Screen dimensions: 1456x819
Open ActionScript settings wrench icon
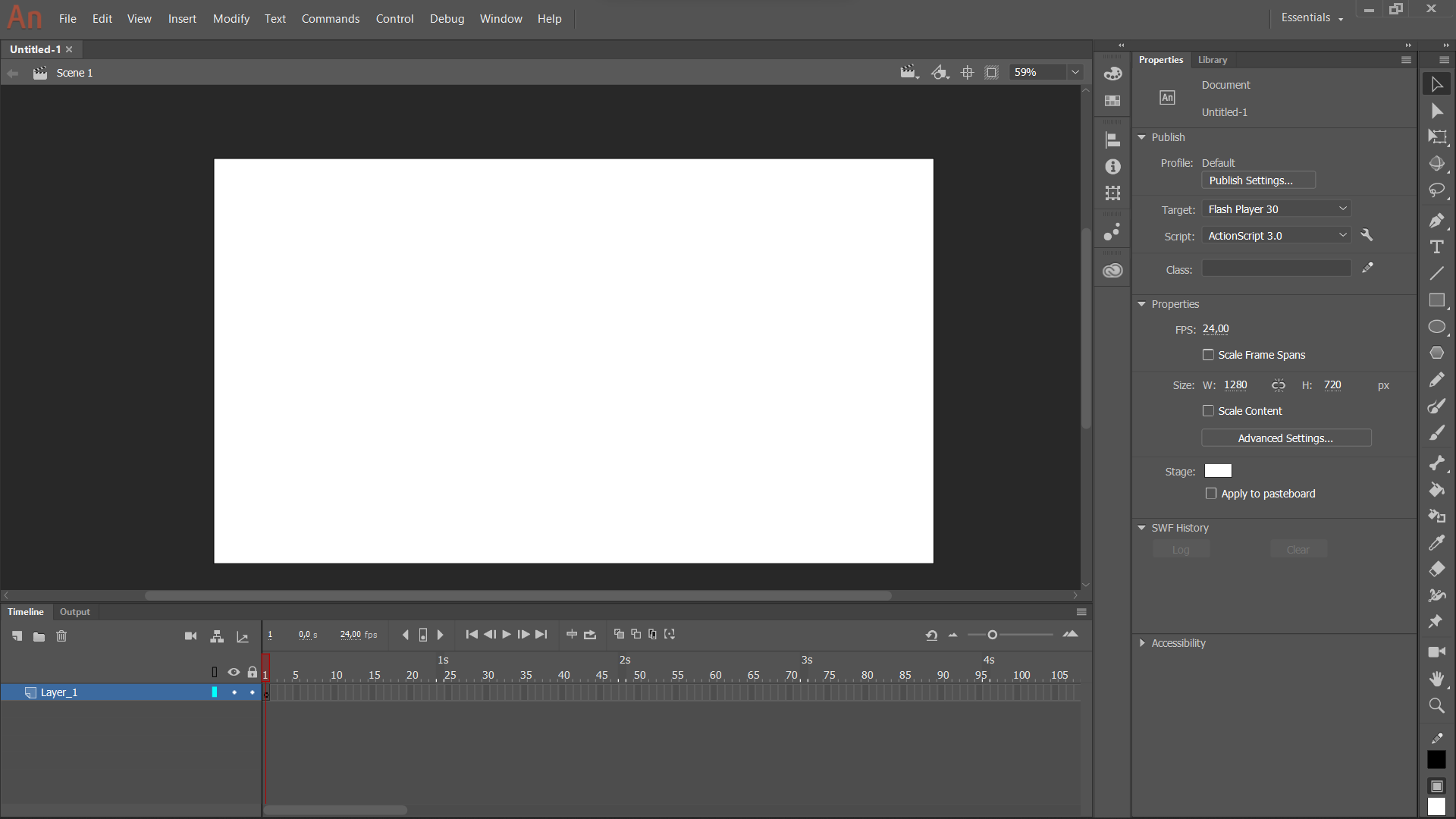point(1367,235)
